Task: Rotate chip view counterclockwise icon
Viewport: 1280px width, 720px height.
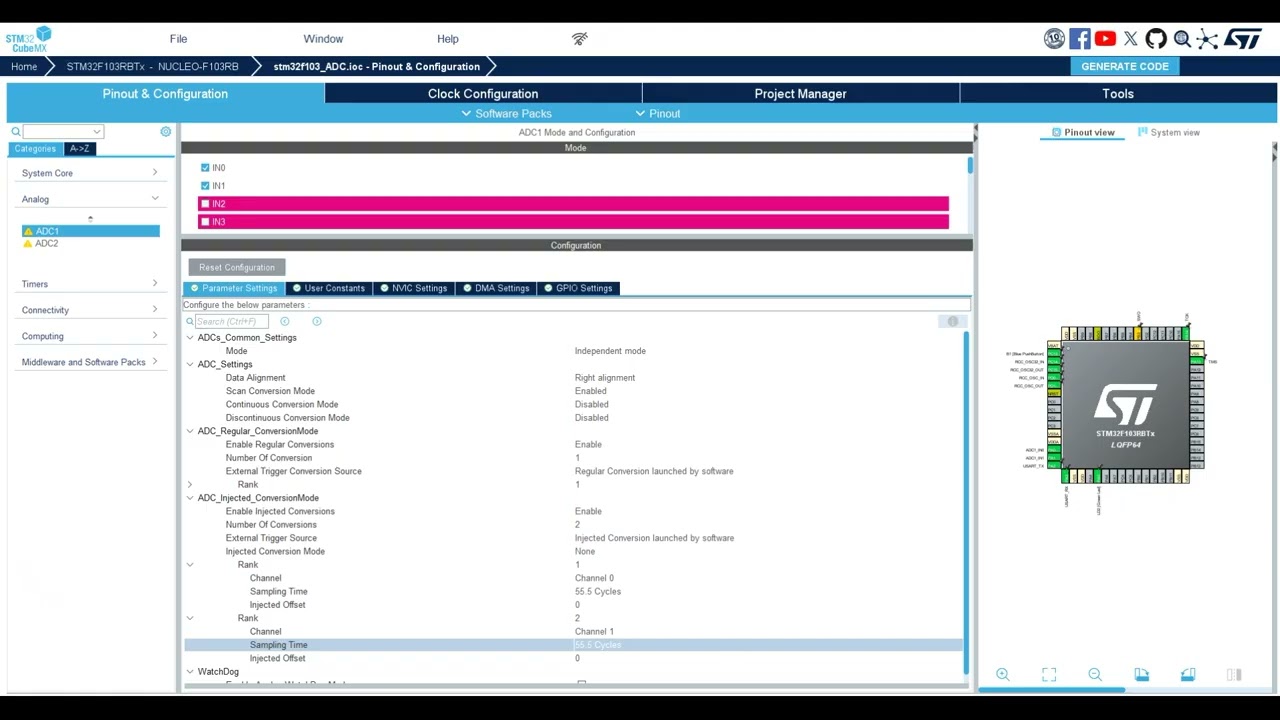Action: (x=1187, y=675)
